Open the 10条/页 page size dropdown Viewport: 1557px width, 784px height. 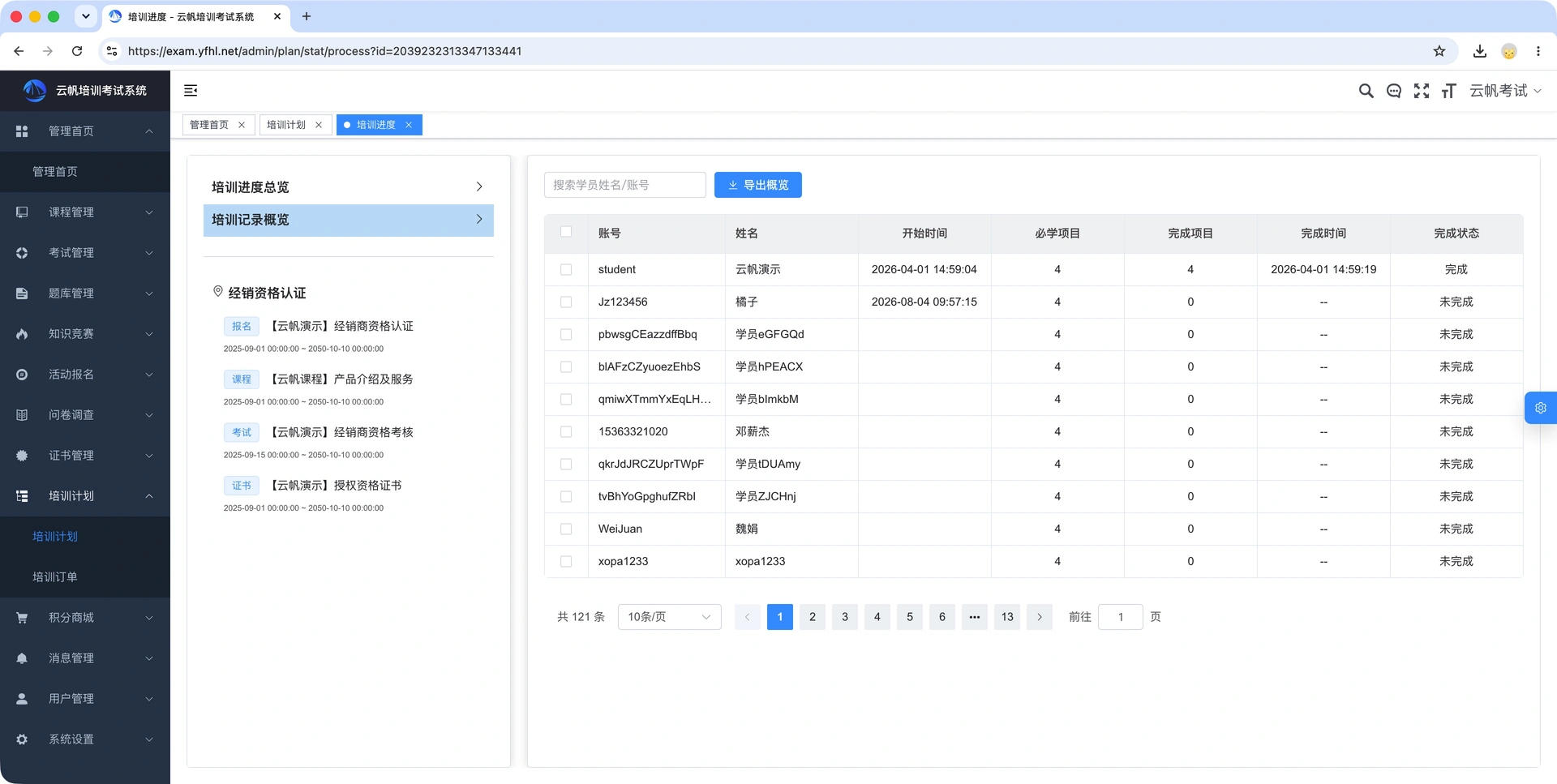(669, 617)
